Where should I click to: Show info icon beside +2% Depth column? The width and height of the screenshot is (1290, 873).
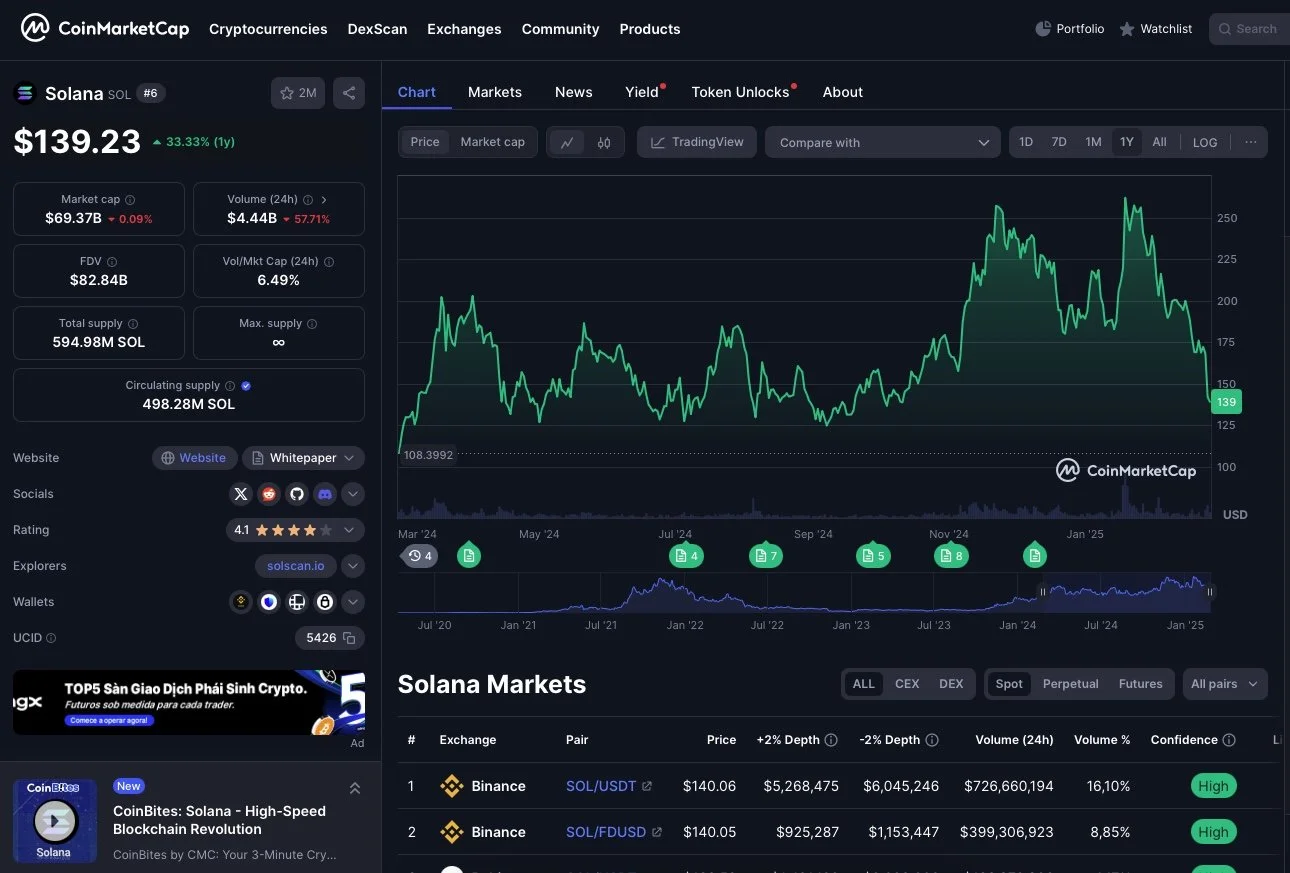[x=830, y=740]
